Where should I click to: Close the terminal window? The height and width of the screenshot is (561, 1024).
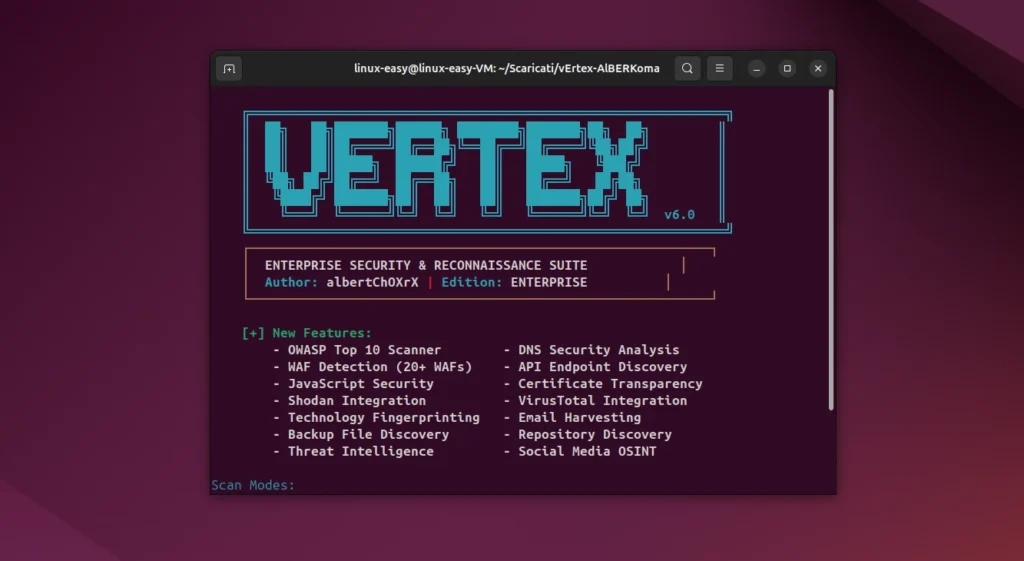[818, 69]
